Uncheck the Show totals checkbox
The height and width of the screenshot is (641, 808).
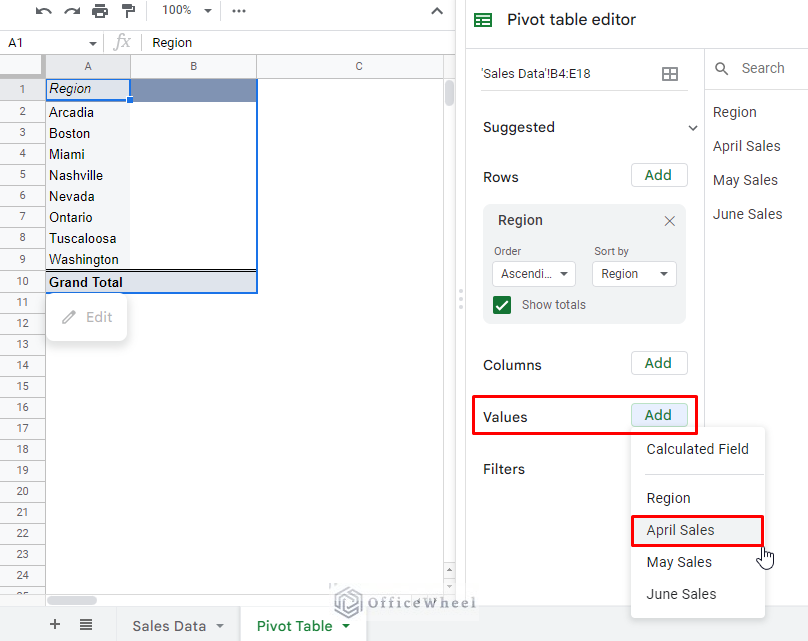501,304
